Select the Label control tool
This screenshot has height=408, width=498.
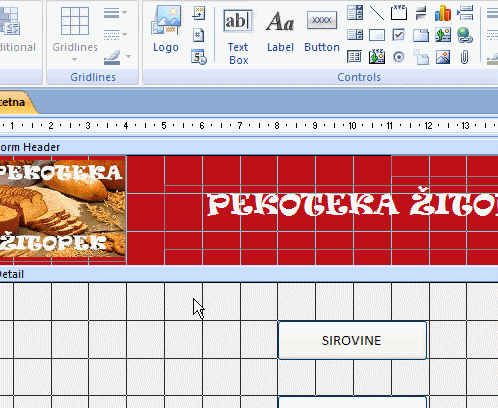tap(280, 31)
